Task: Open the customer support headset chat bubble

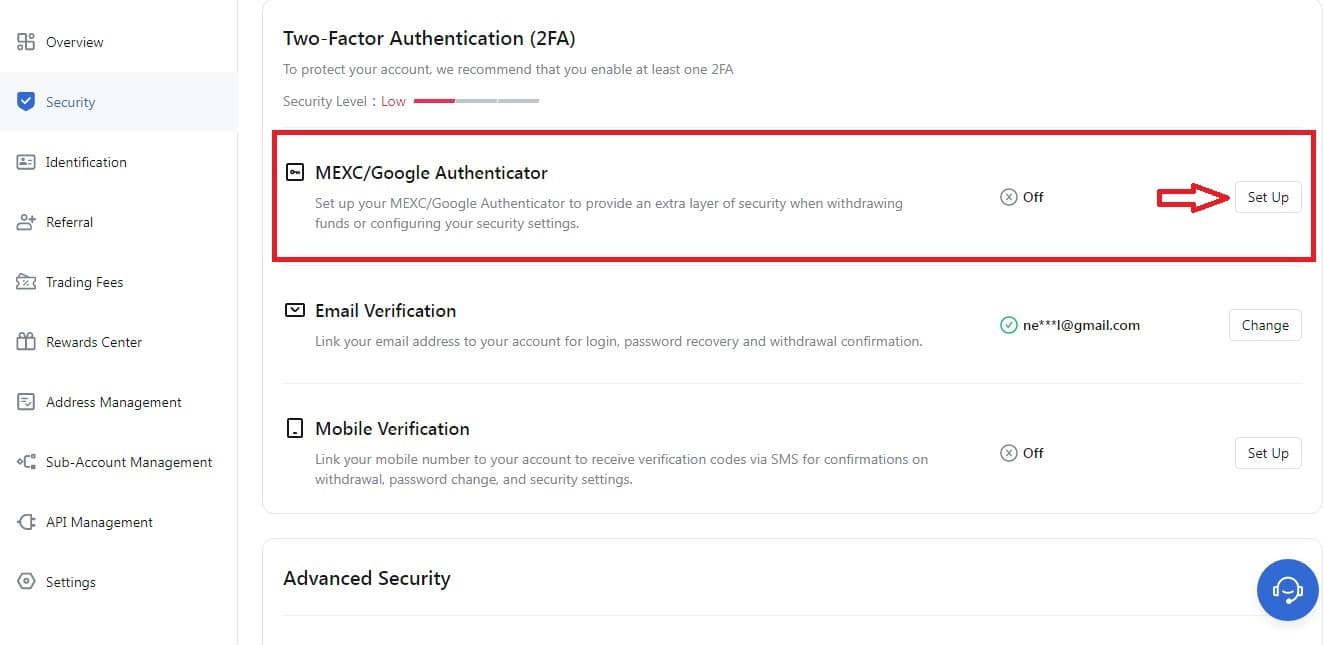Action: [1287, 590]
